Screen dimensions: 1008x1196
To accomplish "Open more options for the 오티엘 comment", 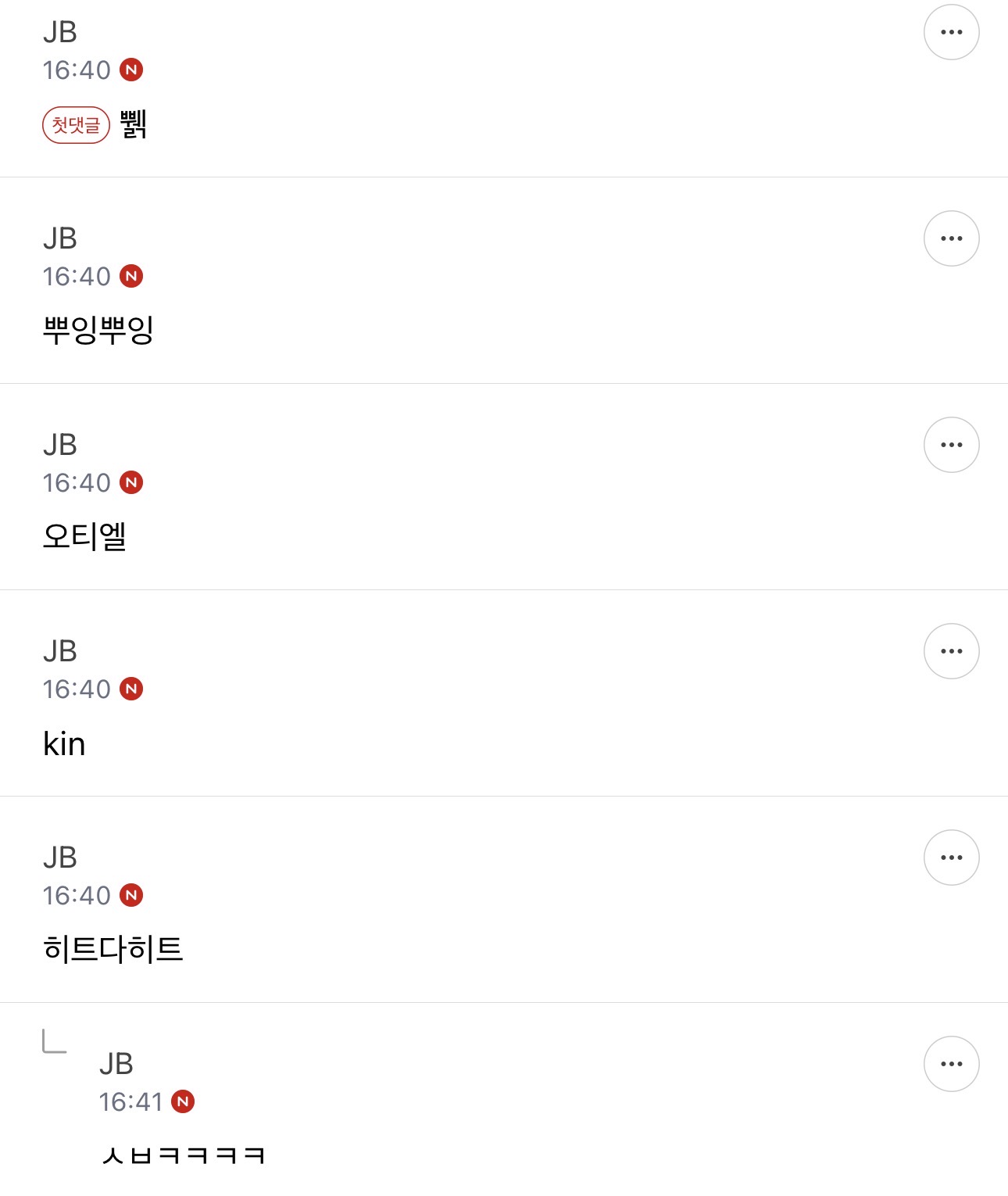I will click(x=951, y=445).
